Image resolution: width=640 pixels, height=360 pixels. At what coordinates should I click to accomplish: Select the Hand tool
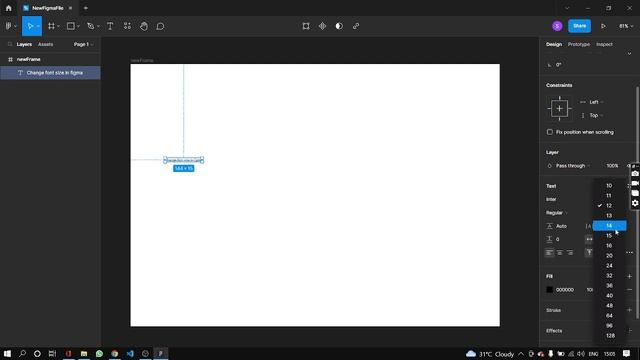144,26
